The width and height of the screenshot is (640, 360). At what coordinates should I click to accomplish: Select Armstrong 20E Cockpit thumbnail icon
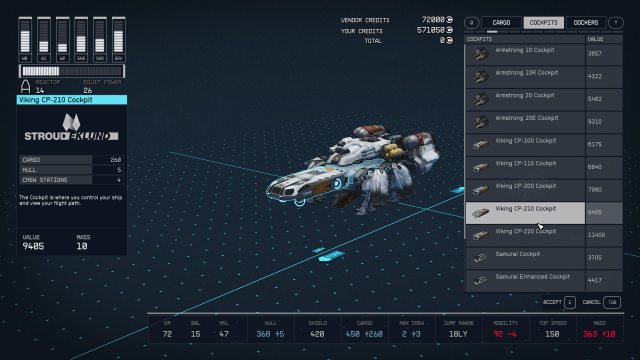(481, 122)
